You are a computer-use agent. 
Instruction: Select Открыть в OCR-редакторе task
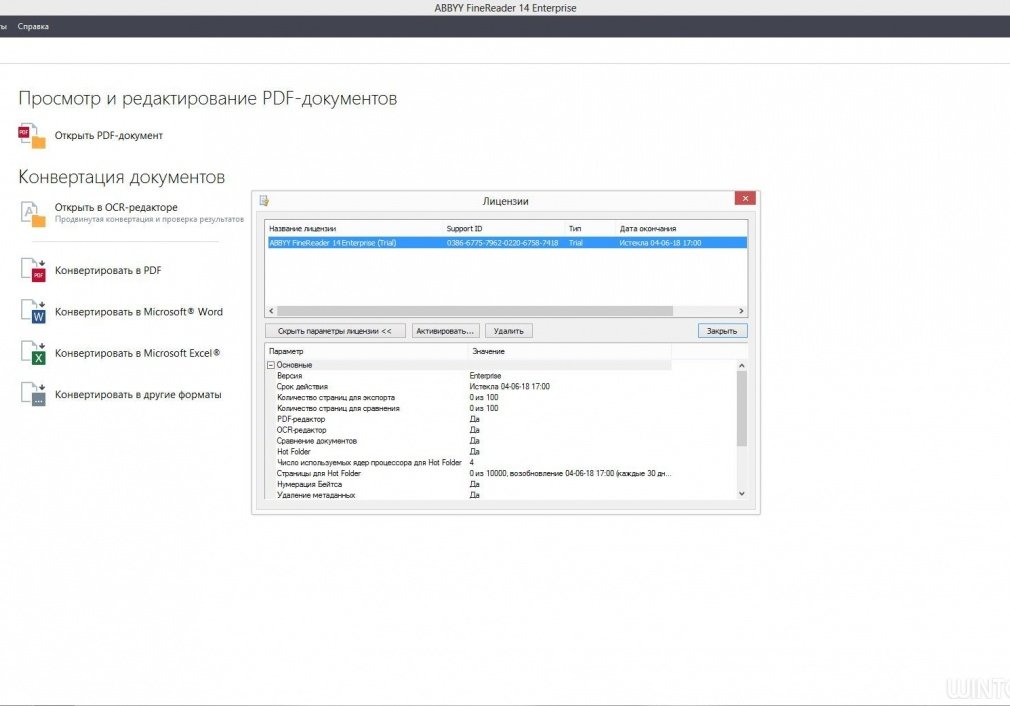(116, 207)
